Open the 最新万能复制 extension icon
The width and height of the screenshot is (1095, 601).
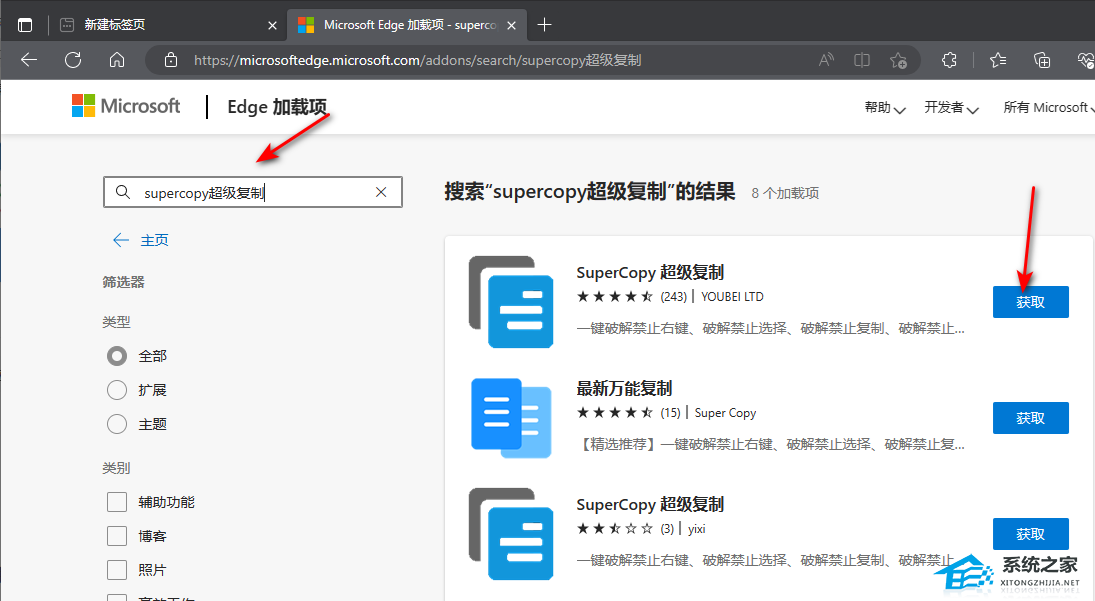pos(511,417)
